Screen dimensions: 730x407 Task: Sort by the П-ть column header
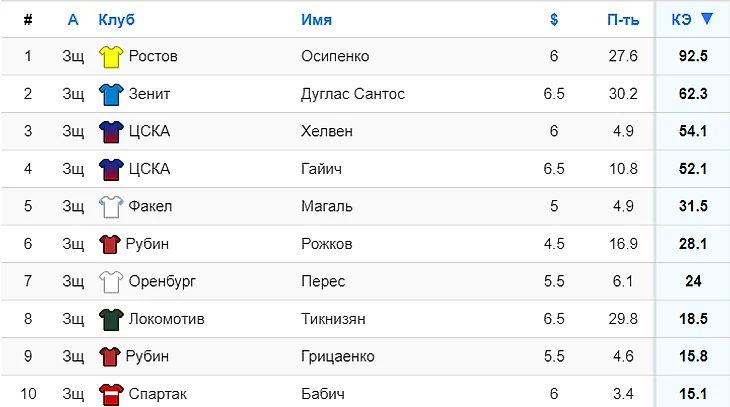point(622,19)
